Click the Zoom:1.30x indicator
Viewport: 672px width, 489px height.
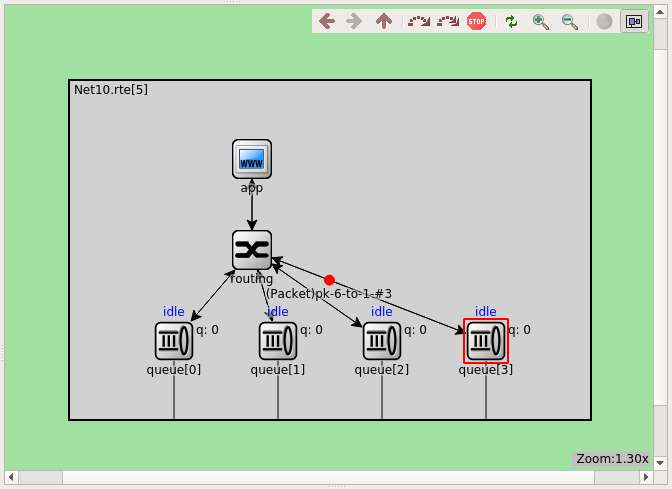click(x=612, y=459)
